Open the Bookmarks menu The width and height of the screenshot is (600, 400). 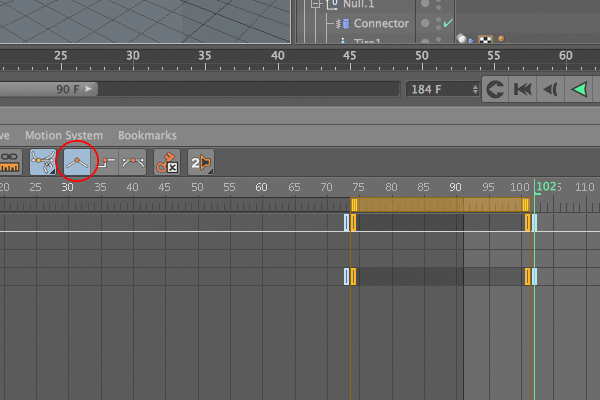(147, 136)
